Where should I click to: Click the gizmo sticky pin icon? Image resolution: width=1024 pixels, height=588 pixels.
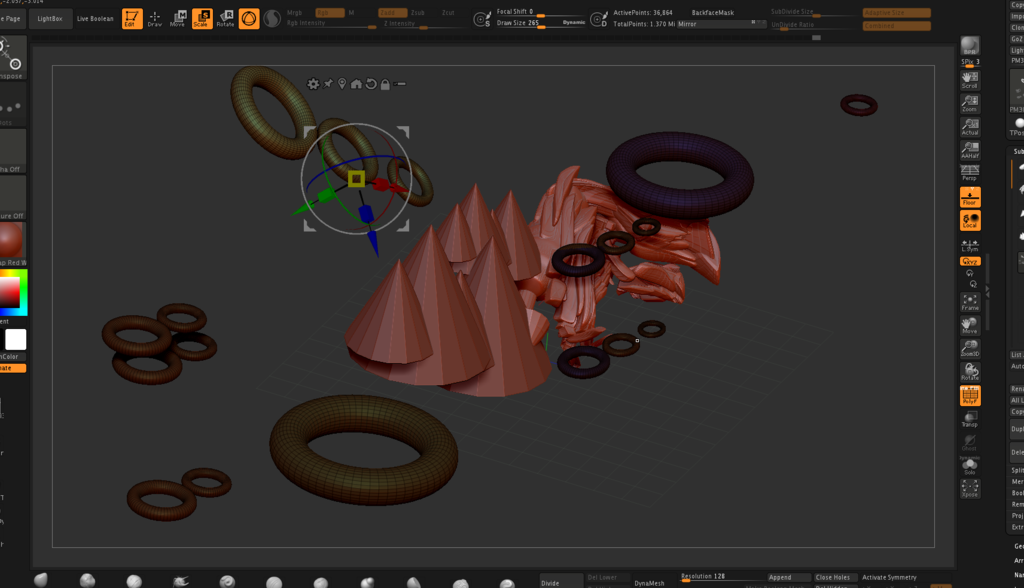tap(328, 84)
